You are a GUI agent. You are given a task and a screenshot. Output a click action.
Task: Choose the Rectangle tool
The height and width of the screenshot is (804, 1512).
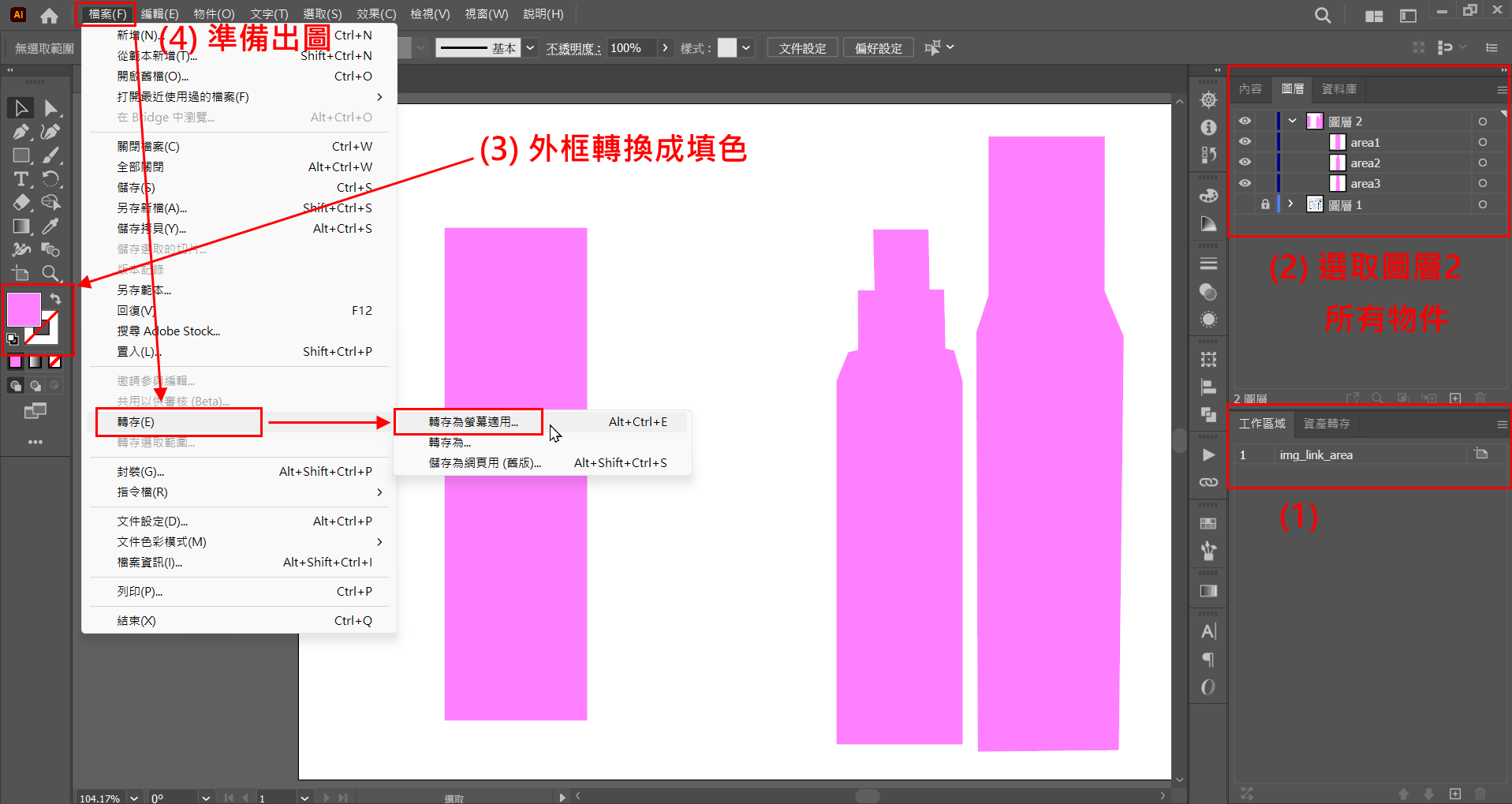[x=21, y=155]
